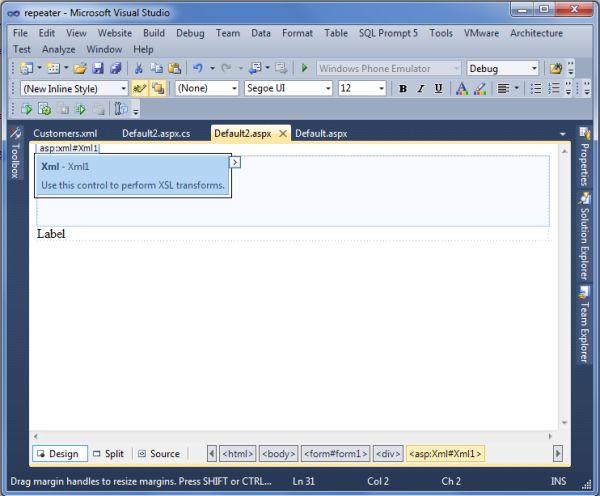Toggle the highlighted overlapping squares style icon
Image resolution: width=600 pixels, height=496 pixels.
coord(158,89)
